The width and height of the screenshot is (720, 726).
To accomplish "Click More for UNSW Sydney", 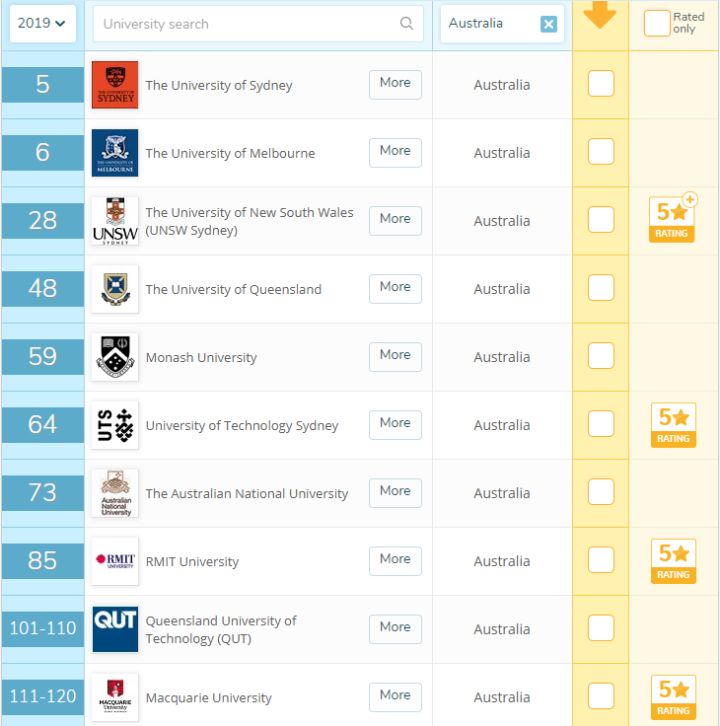I will [395, 220].
